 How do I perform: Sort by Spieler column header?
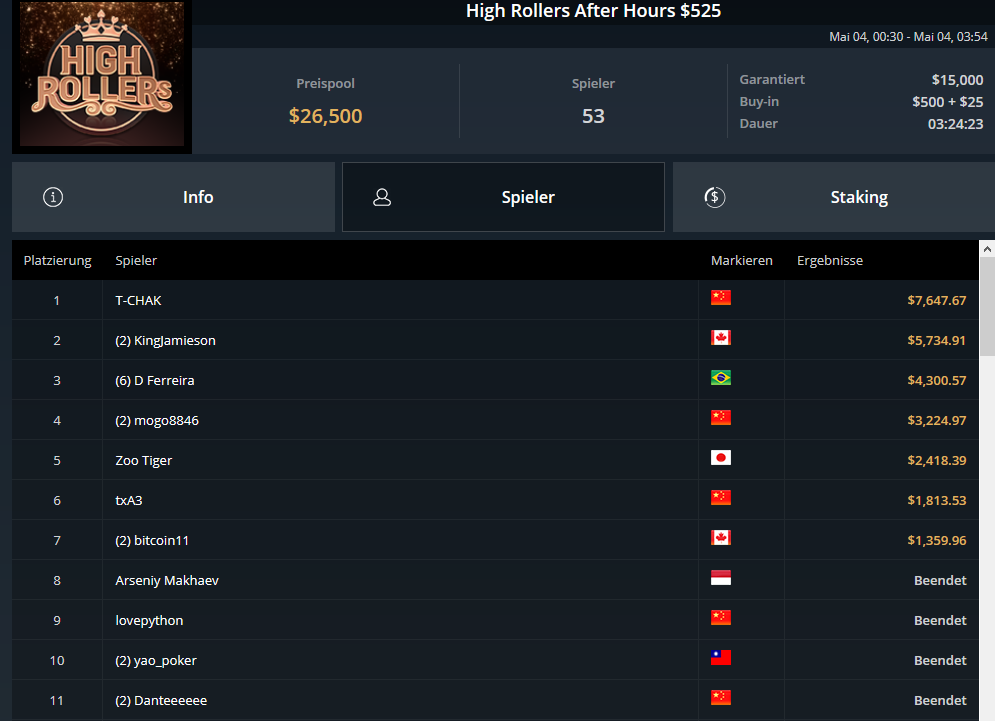(x=136, y=260)
